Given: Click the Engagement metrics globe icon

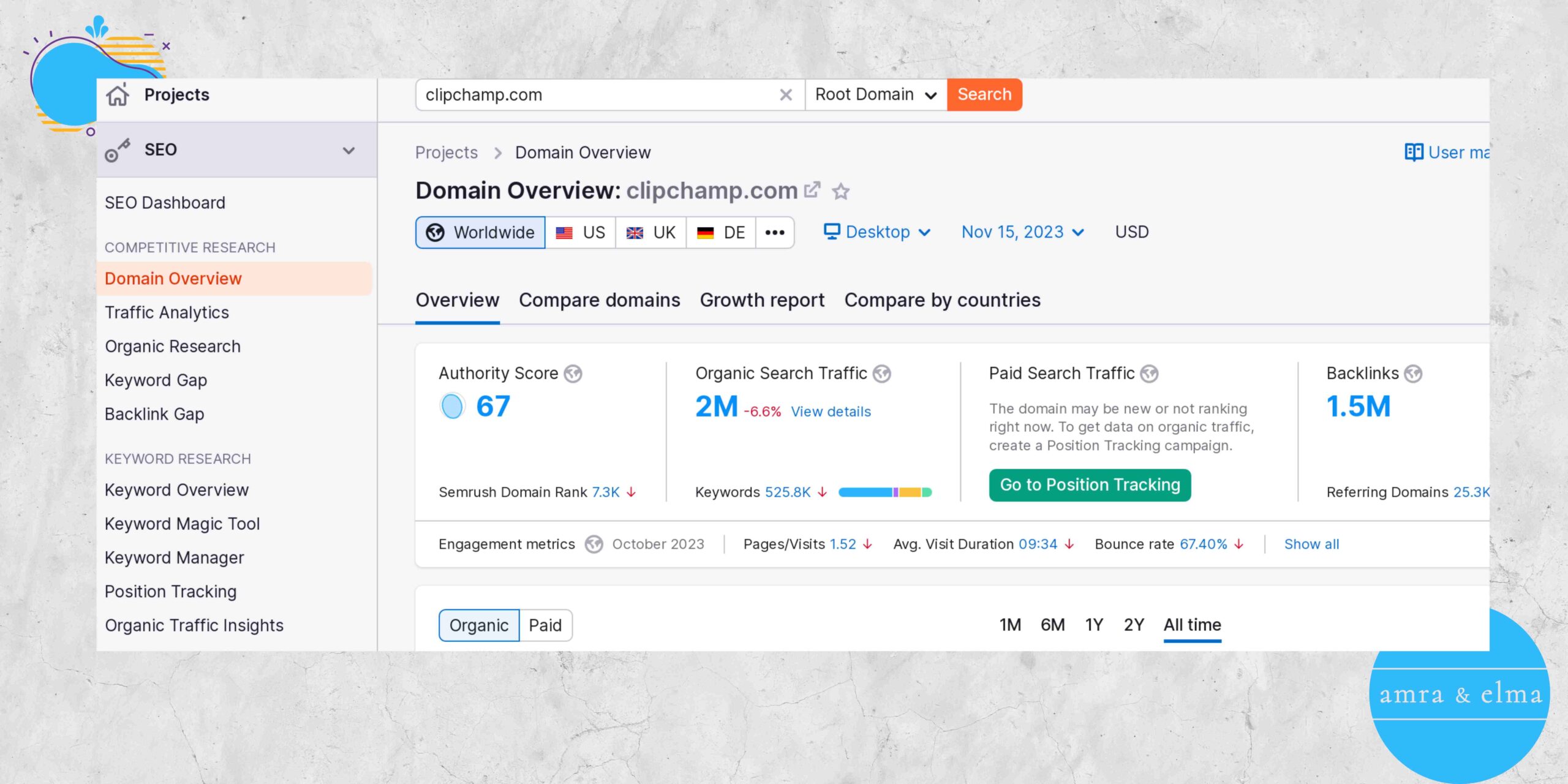Looking at the screenshot, I should point(594,544).
